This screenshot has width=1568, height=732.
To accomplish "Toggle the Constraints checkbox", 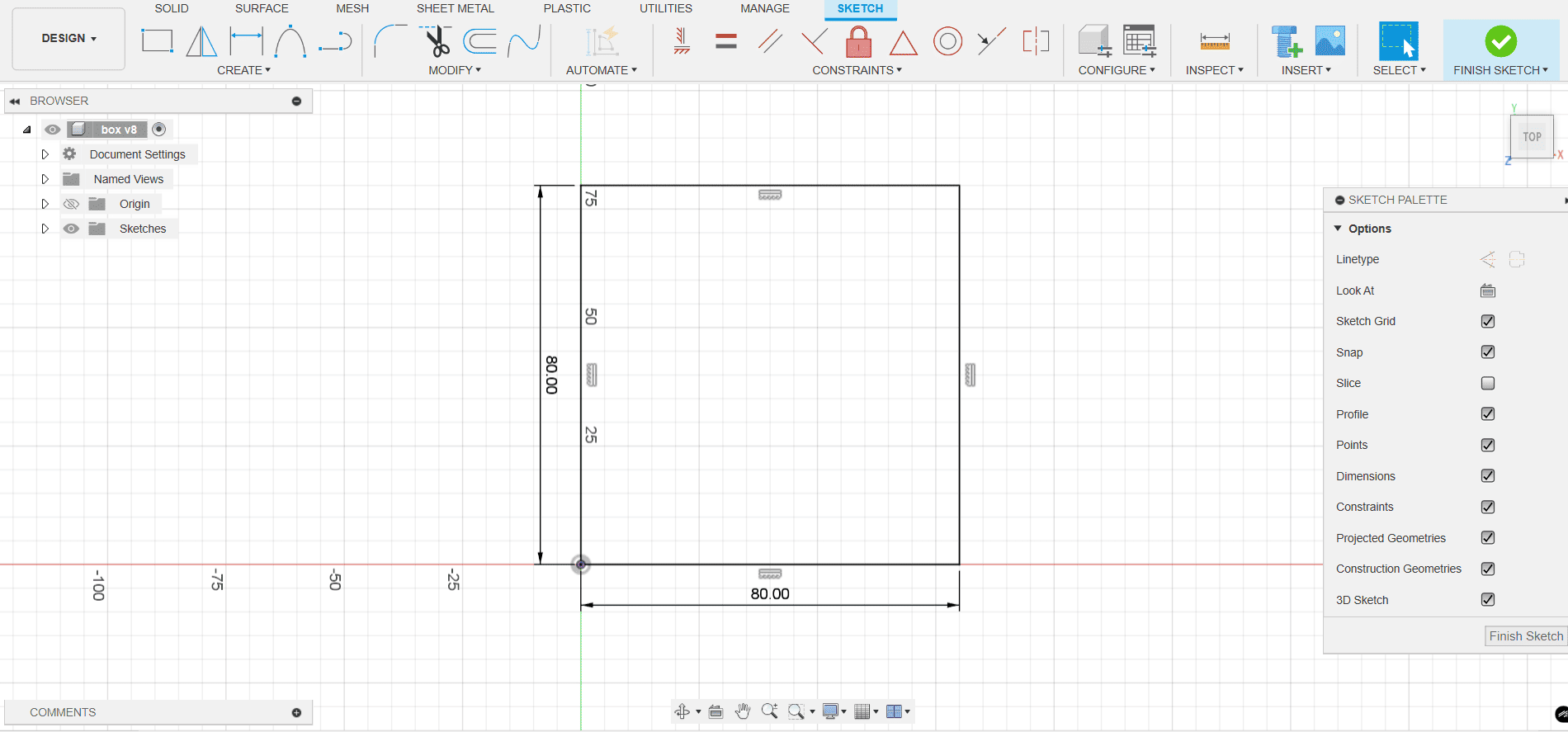I will click(x=1488, y=507).
